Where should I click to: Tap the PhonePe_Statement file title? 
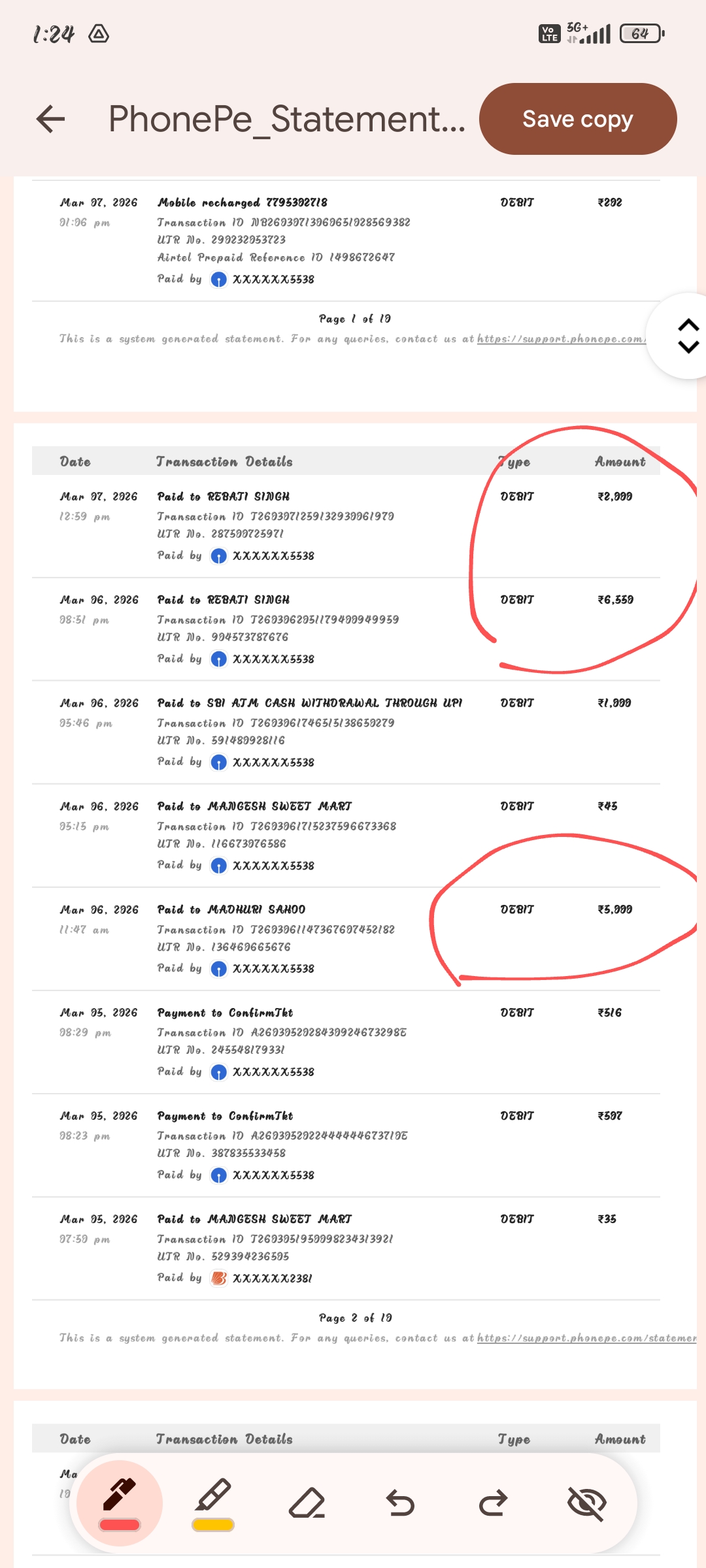[287, 119]
